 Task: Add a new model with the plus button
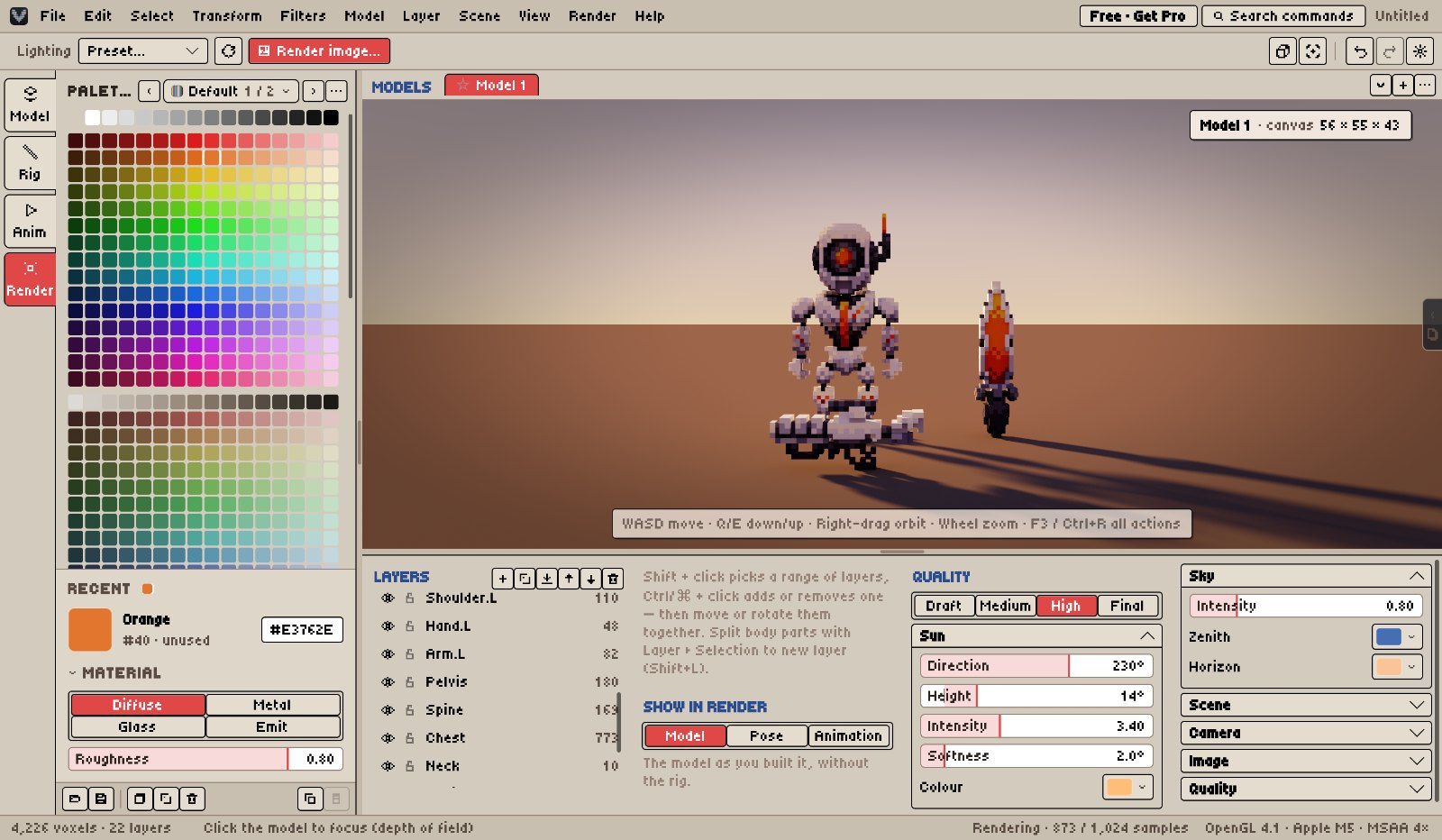[1403, 86]
